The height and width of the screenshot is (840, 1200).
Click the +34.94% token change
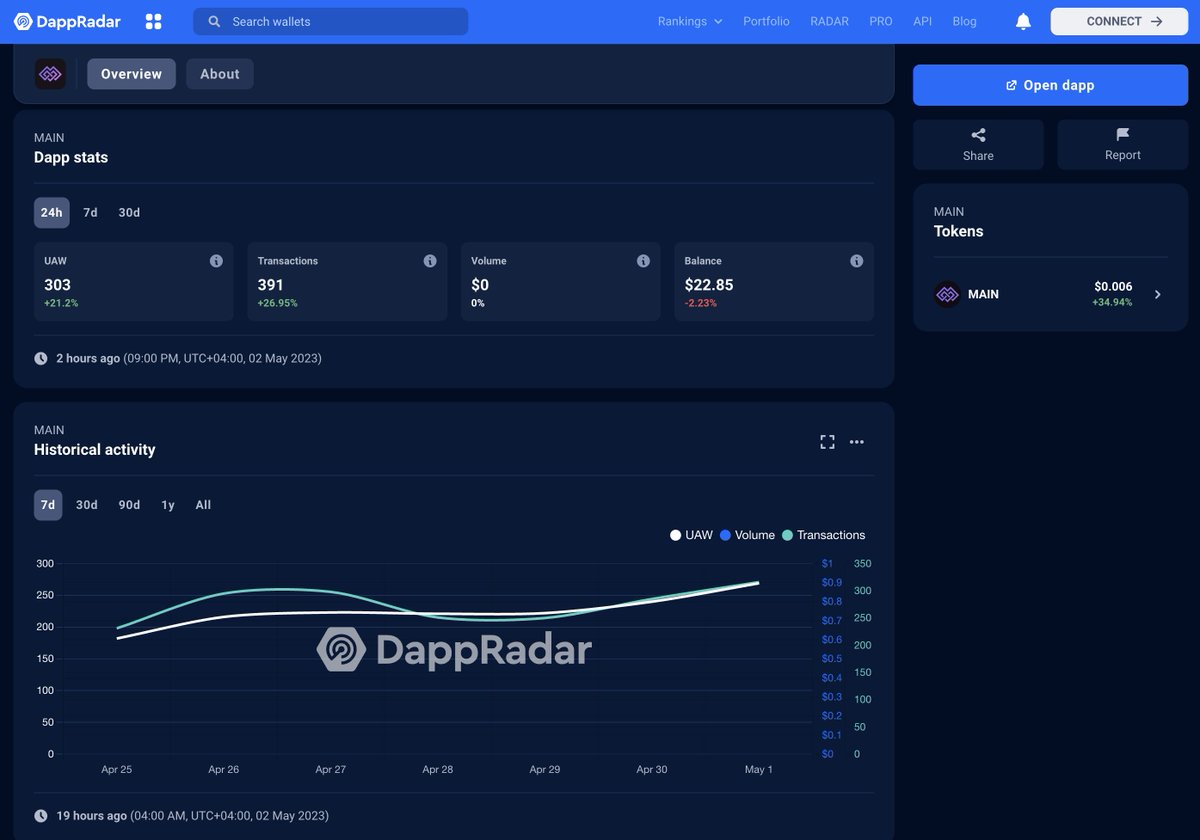[1112, 302]
